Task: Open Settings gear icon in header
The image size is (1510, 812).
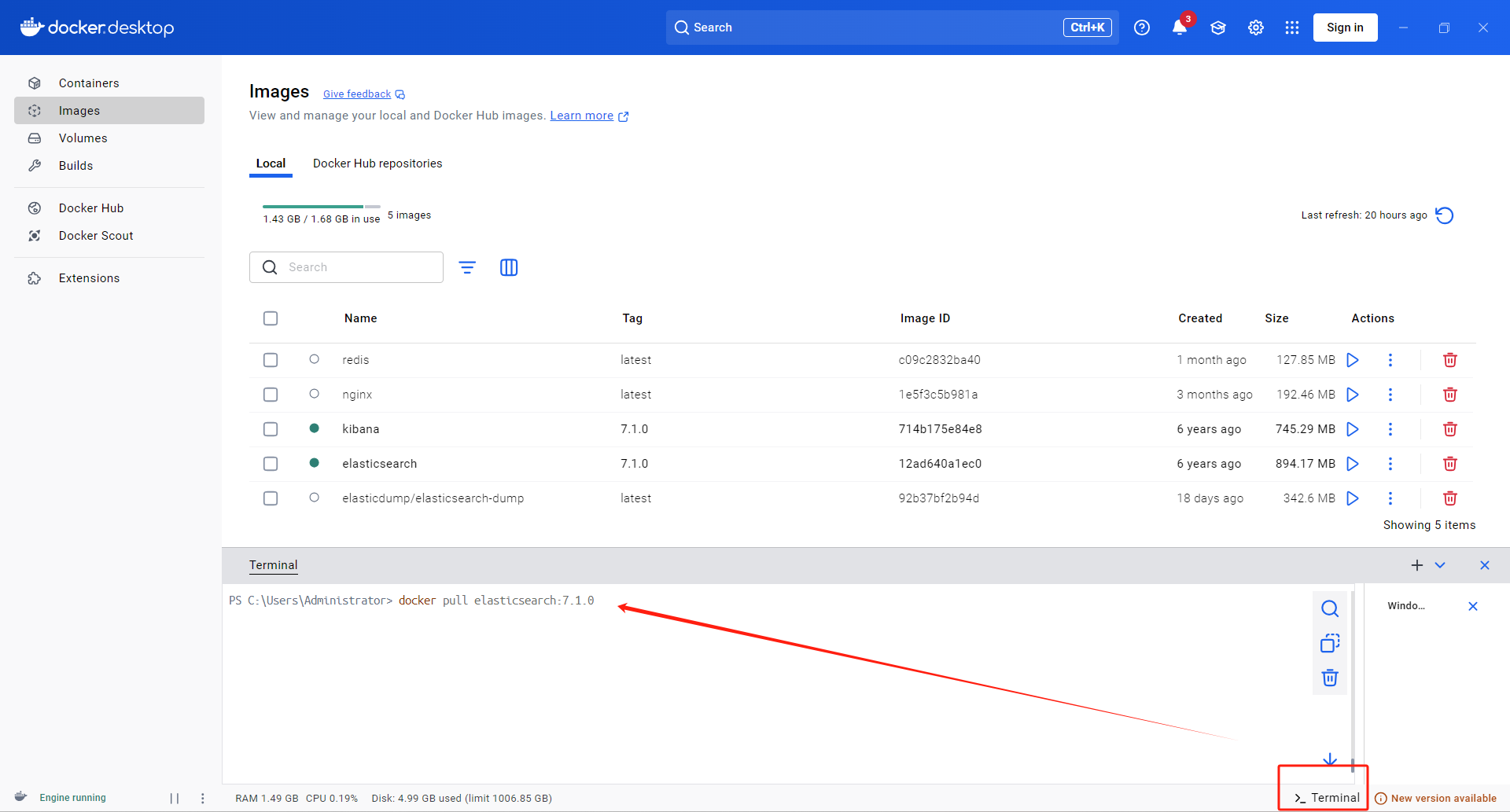Action: 1256,28
